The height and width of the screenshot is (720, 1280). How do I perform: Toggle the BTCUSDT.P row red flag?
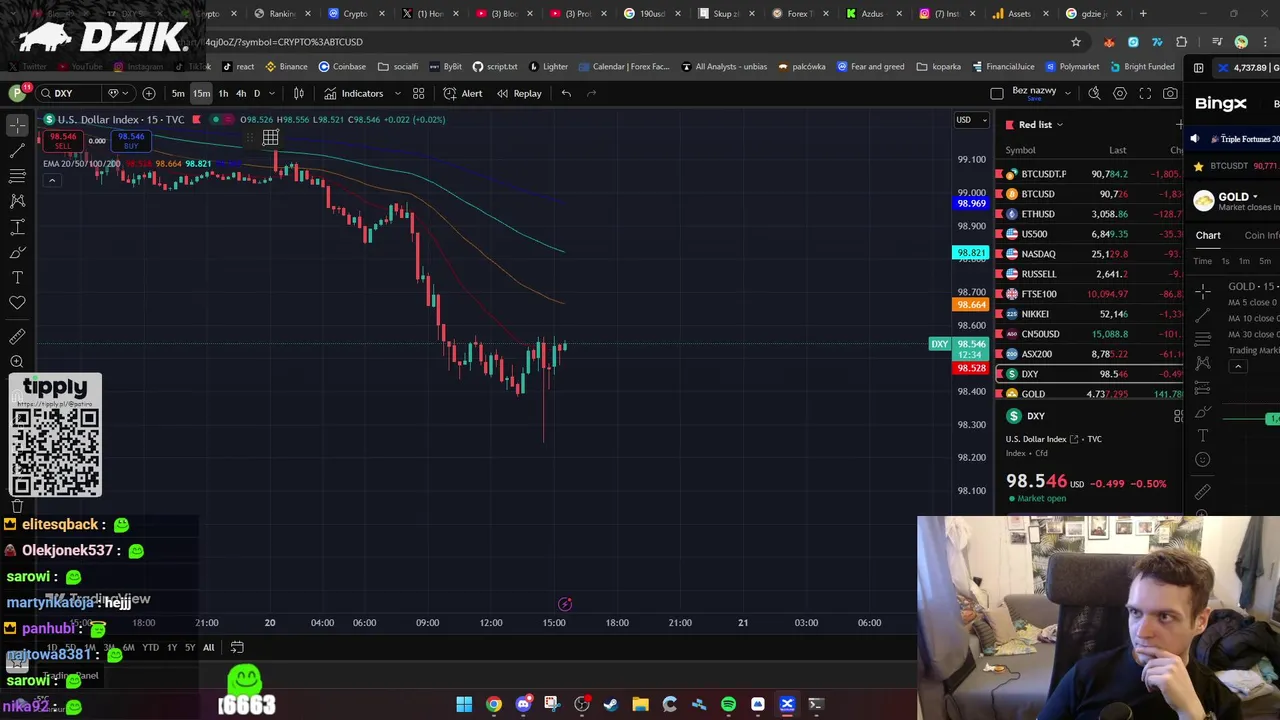(999, 174)
